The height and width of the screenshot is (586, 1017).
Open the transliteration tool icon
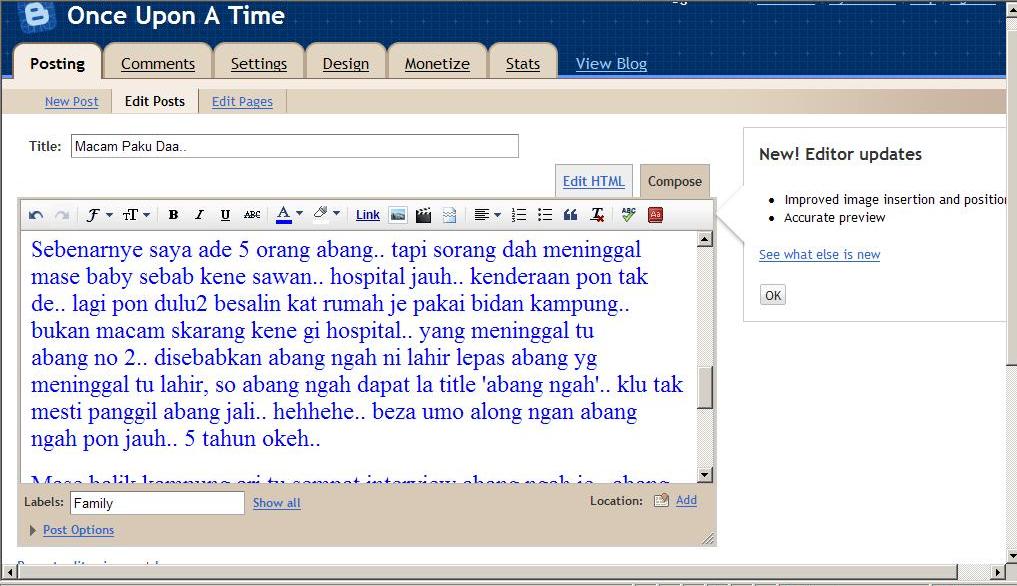pos(656,215)
